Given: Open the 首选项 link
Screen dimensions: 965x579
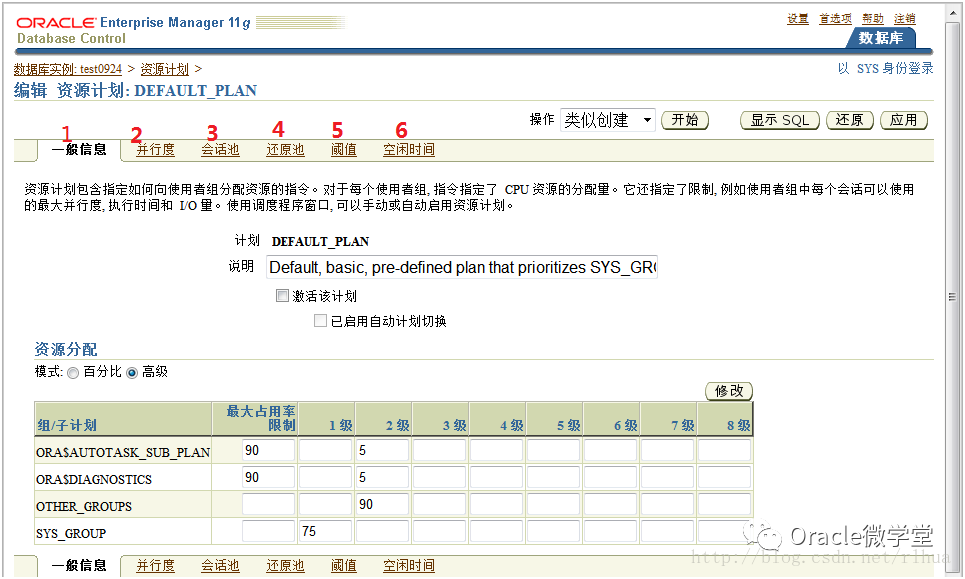Looking at the screenshot, I should tap(835, 17).
